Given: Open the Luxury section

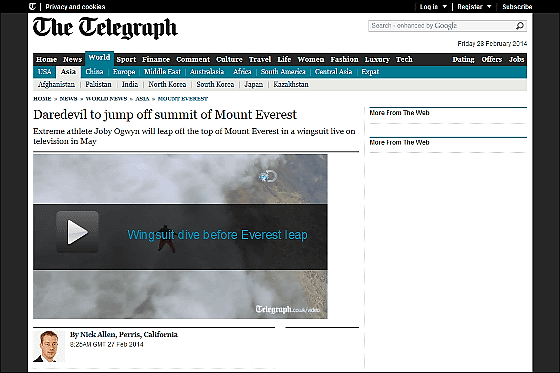Looking at the screenshot, I should (x=377, y=59).
